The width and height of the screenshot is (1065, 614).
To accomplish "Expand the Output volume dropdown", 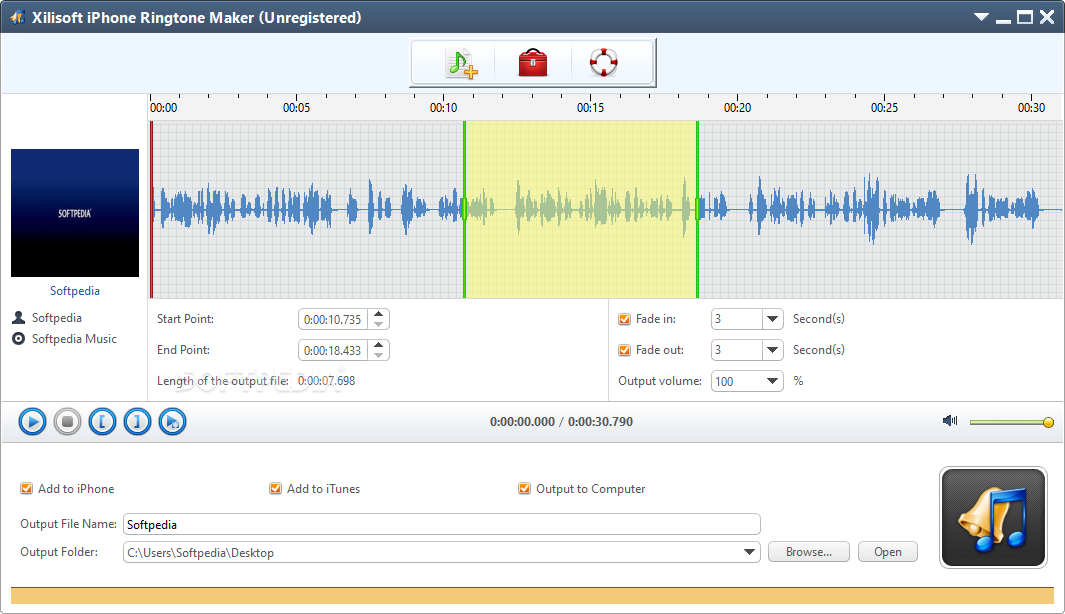I will click(772, 381).
